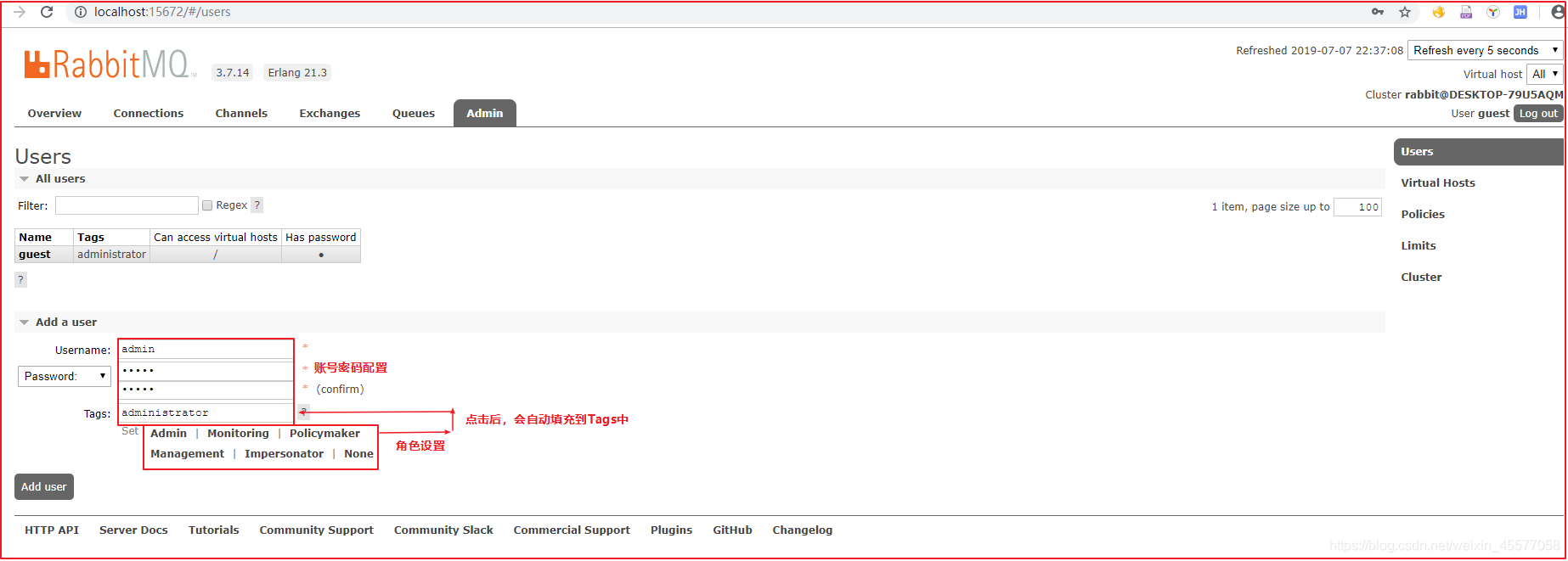Click the browser forward arrow
1568x561 pixels.
20,12
